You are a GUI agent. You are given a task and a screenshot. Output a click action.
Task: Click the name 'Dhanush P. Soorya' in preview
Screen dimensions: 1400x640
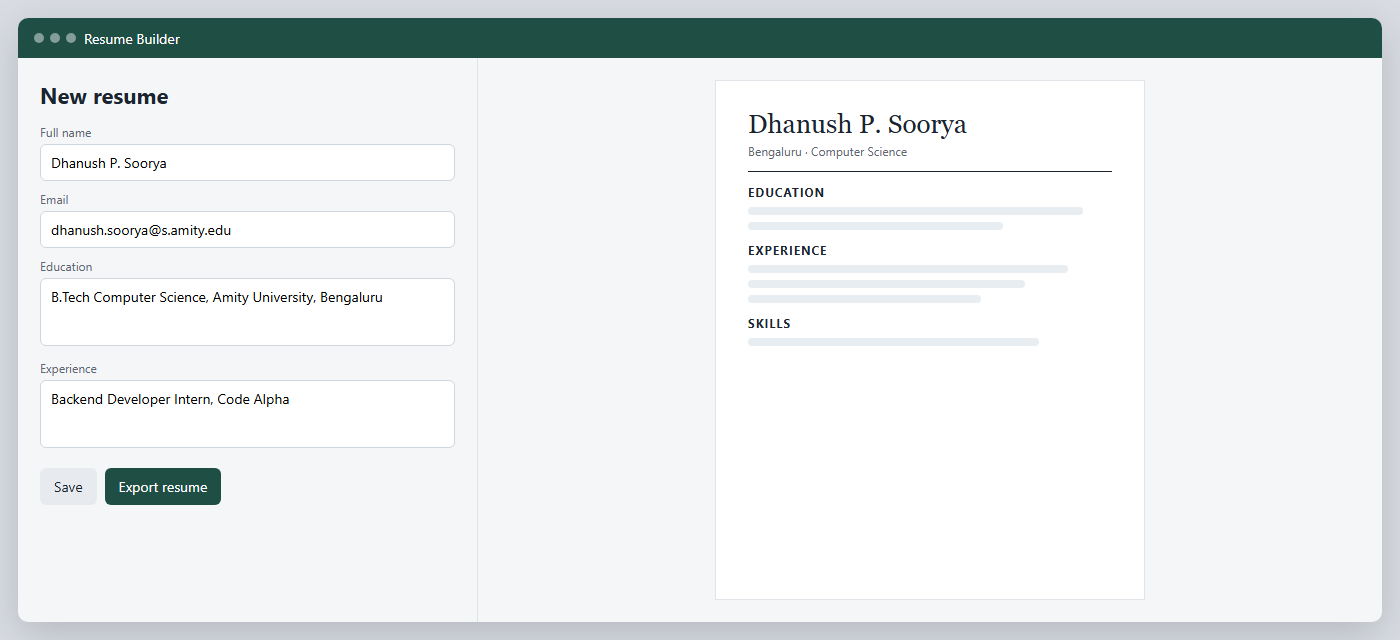857,124
